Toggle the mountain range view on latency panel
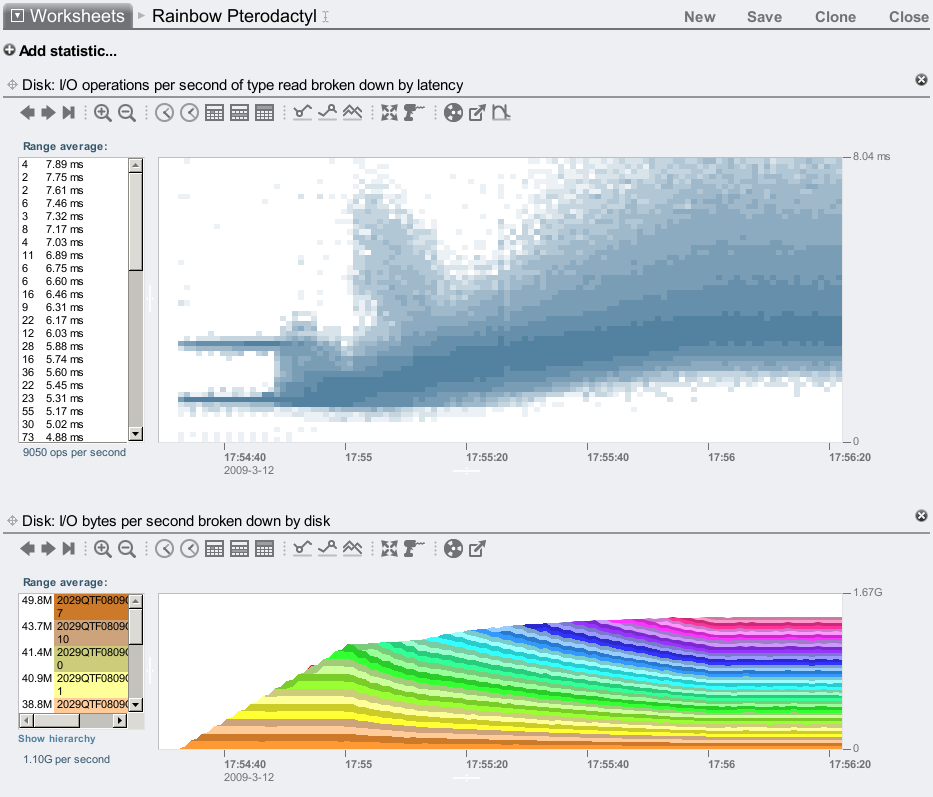933x797 pixels. 352,113
